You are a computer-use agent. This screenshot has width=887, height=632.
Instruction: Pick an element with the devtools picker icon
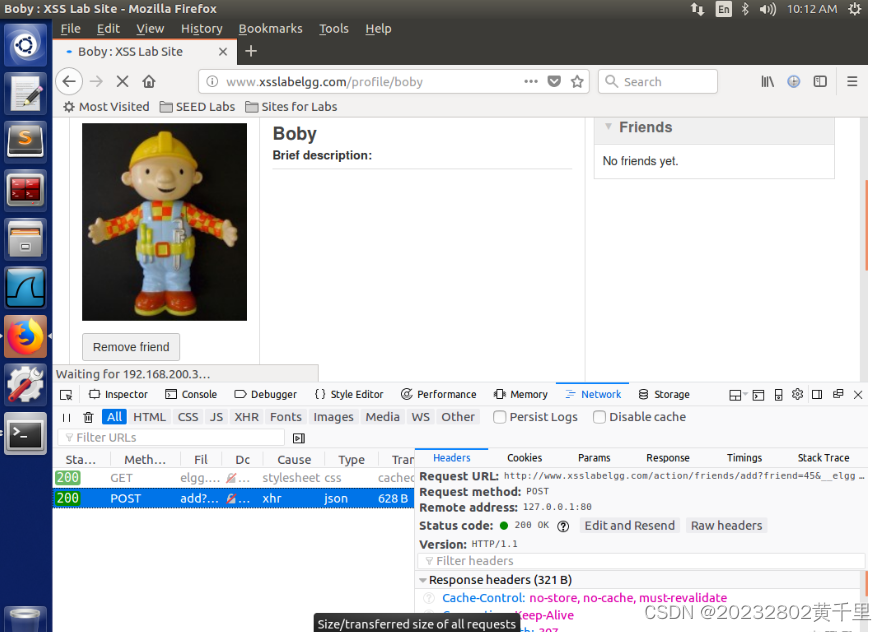(66, 394)
